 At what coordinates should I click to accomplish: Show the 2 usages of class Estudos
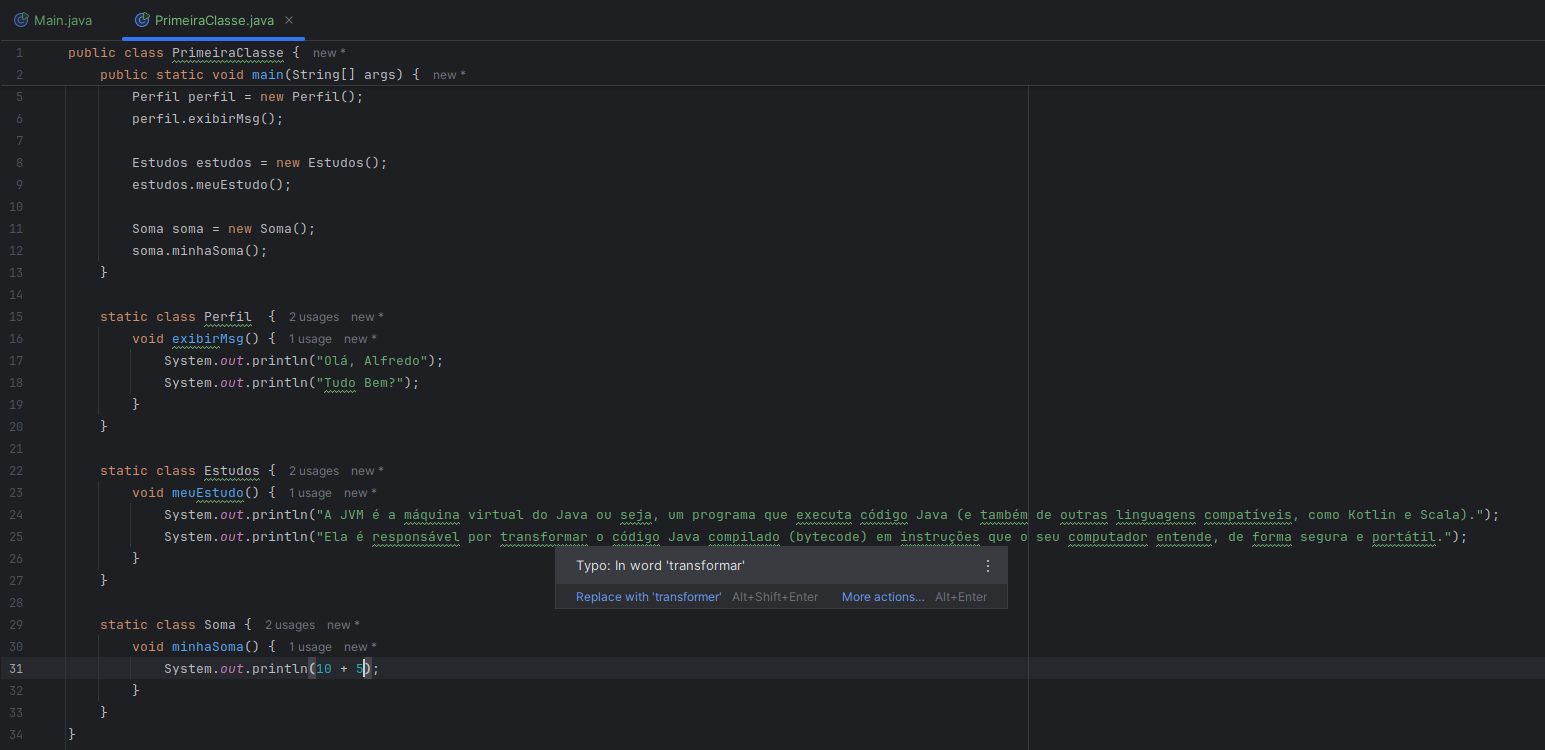click(314, 471)
